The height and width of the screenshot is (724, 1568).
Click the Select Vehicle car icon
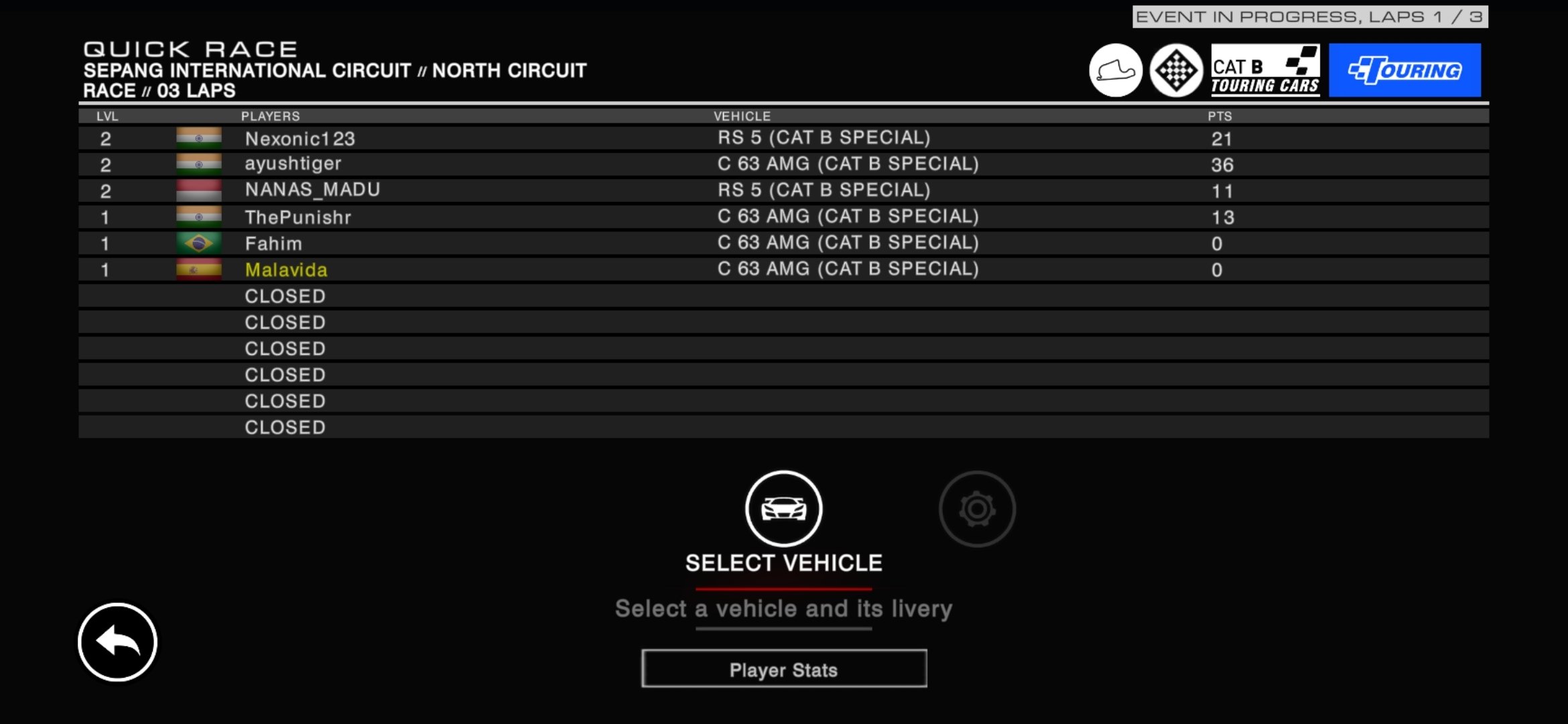[783, 509]
